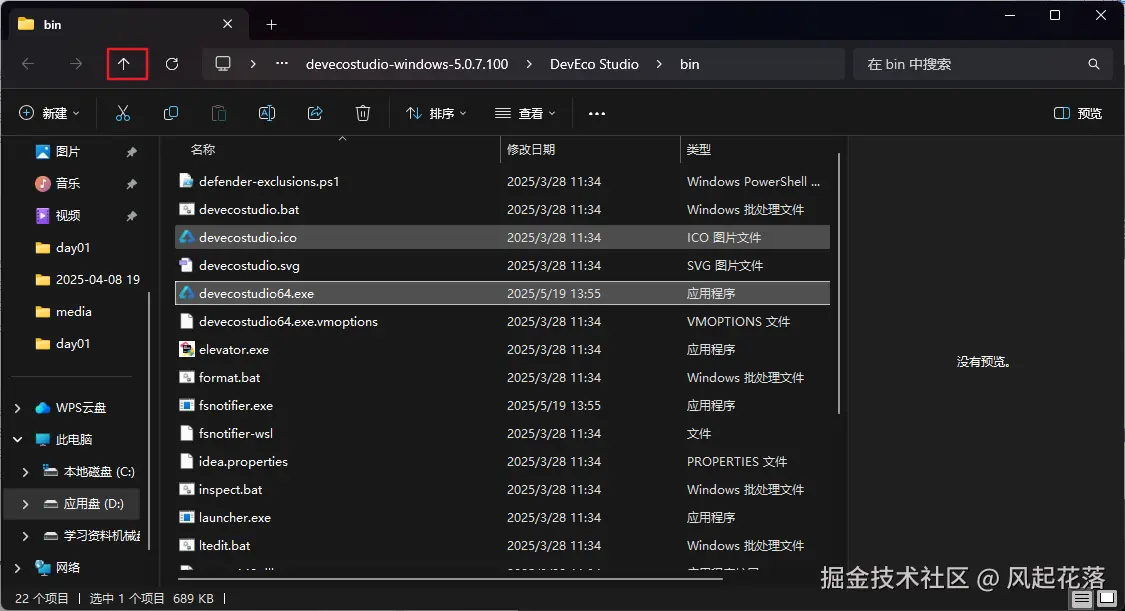1125x611 pixels.
Task: Click the bin breadcrumb segment
Action: (689, 64)
